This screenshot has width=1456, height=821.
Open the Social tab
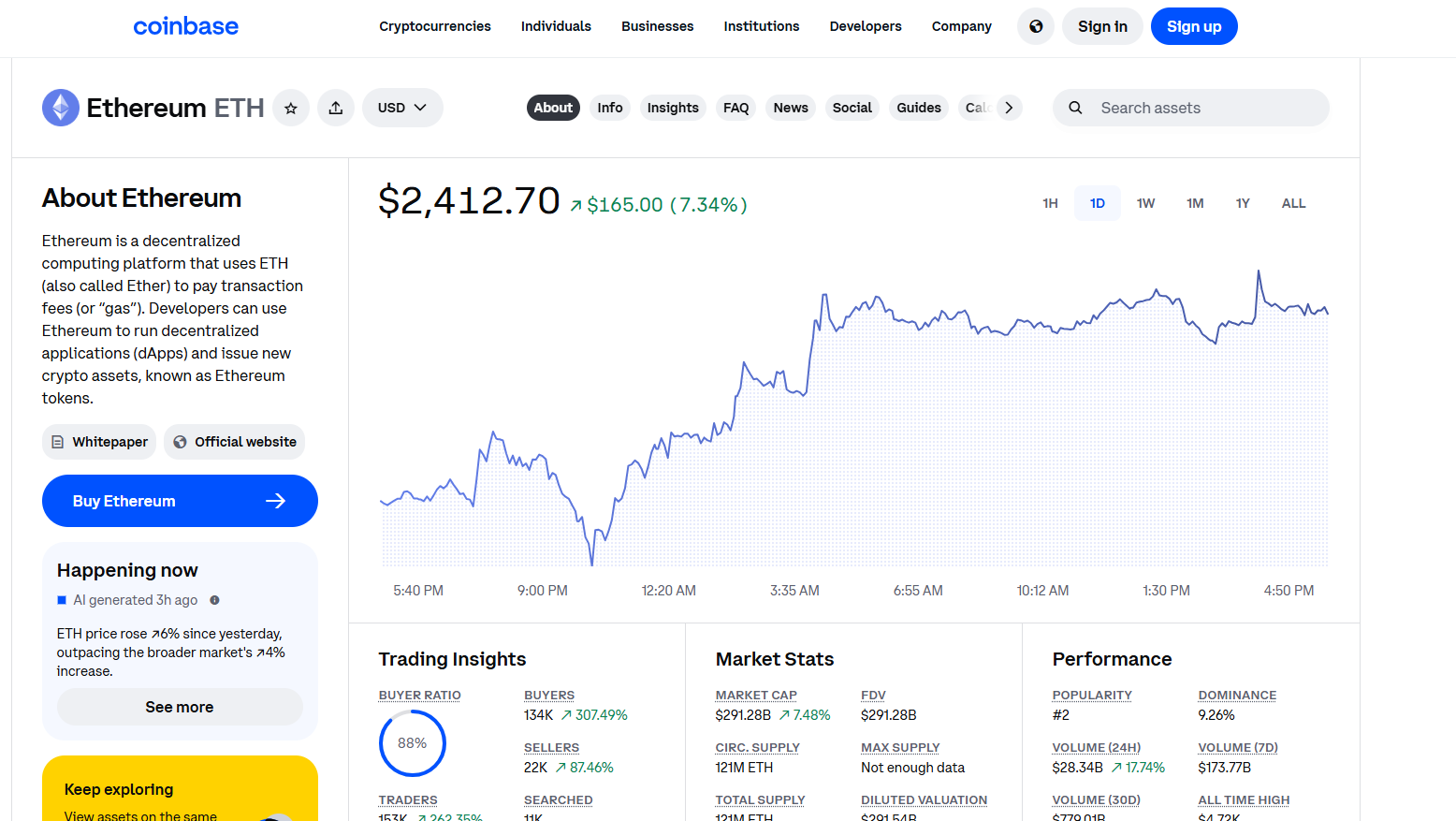(x=852, y=108)
